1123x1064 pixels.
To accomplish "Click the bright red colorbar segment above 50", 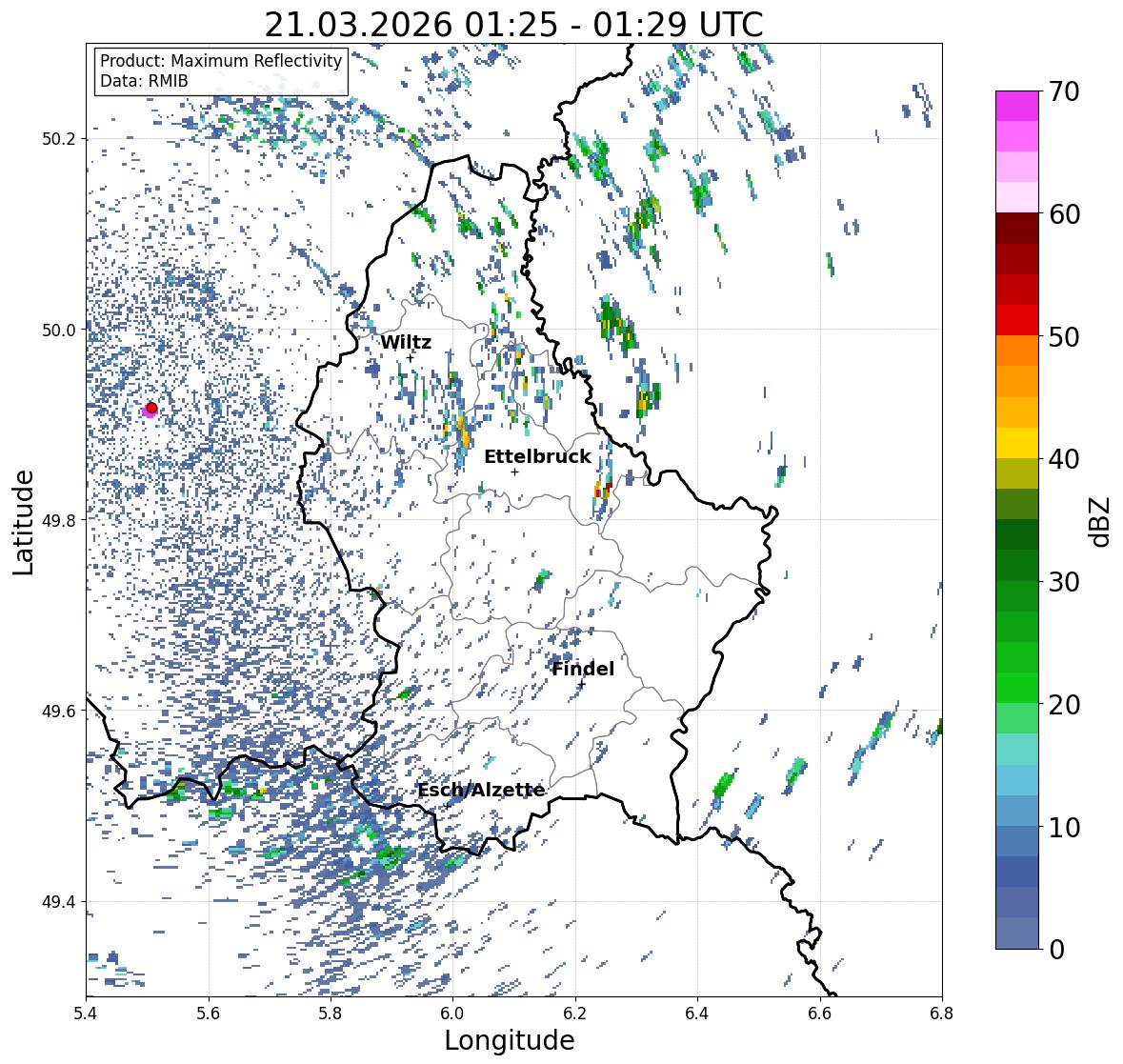I will (1017, 320).
